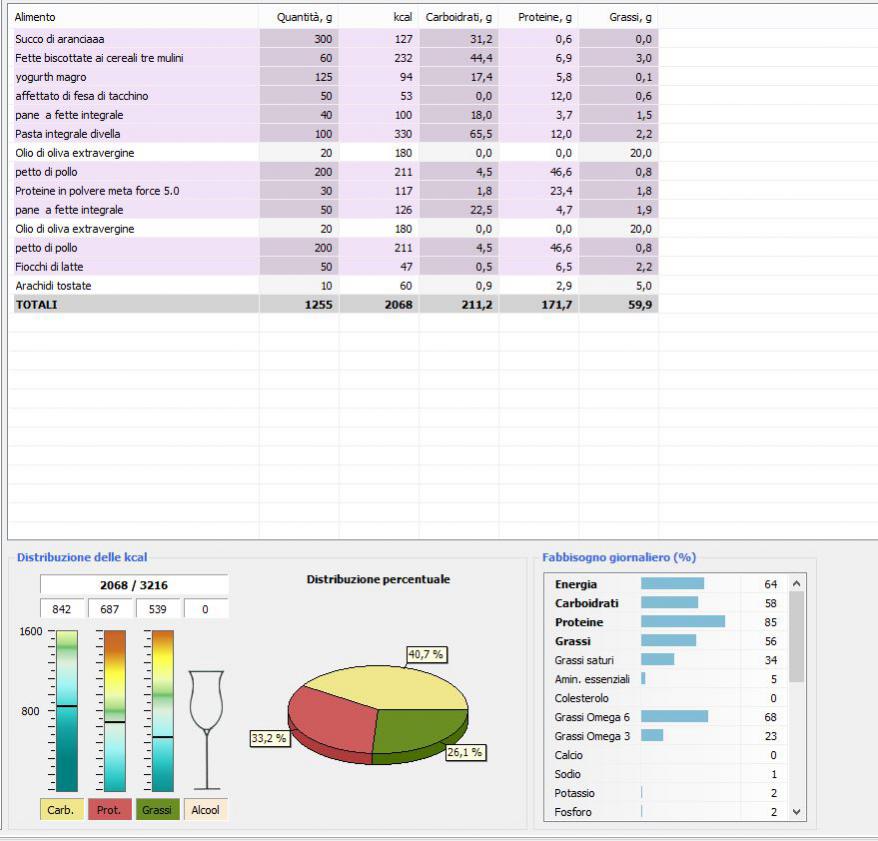Click the Quantità, g column header
This screenshot has width=878, height=841.
pyautogui.click(x=300, y=17)
